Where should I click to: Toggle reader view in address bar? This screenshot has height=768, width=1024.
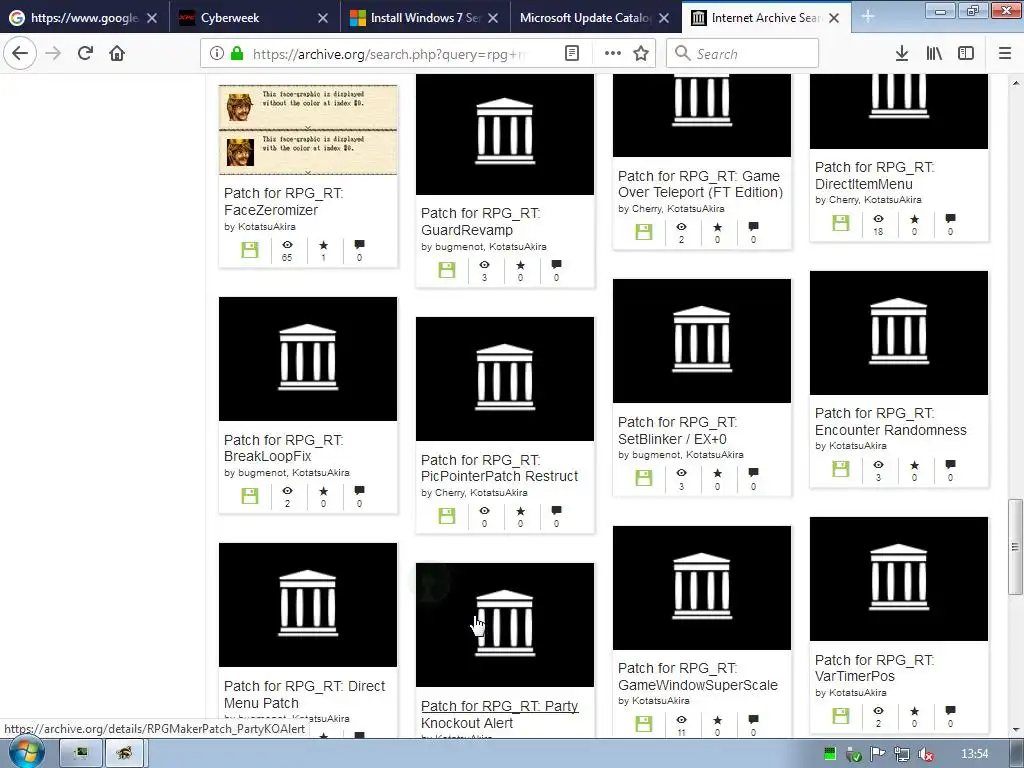click(x=571, y=54)
